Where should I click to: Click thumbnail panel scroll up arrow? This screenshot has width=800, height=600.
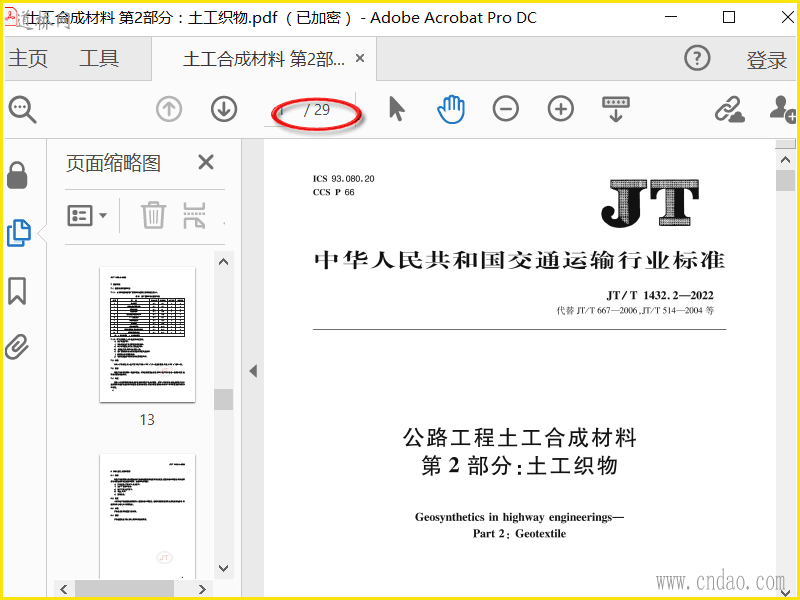pos(223,262)
